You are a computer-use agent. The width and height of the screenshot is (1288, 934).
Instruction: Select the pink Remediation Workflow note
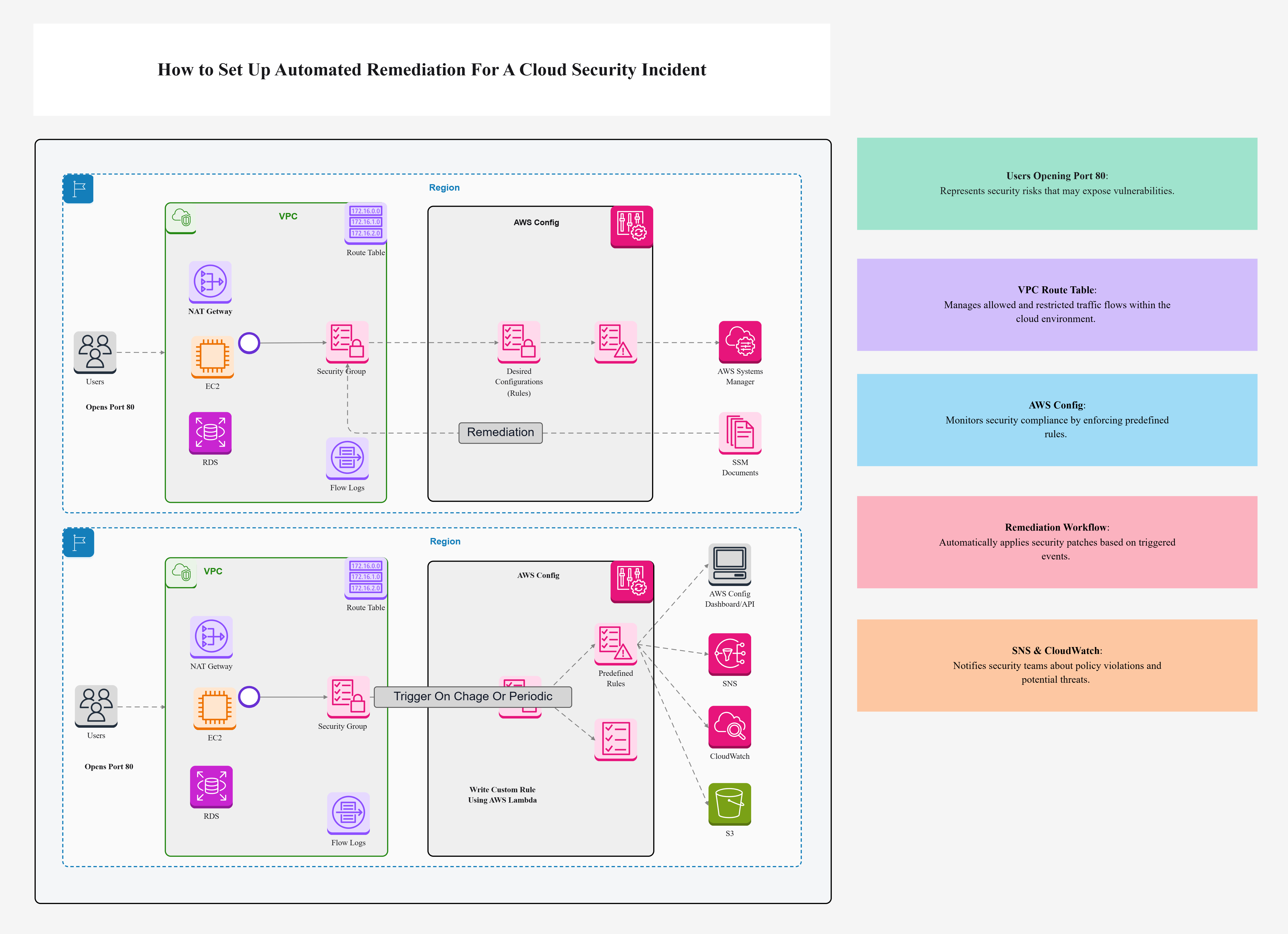tap(1057, 542)
